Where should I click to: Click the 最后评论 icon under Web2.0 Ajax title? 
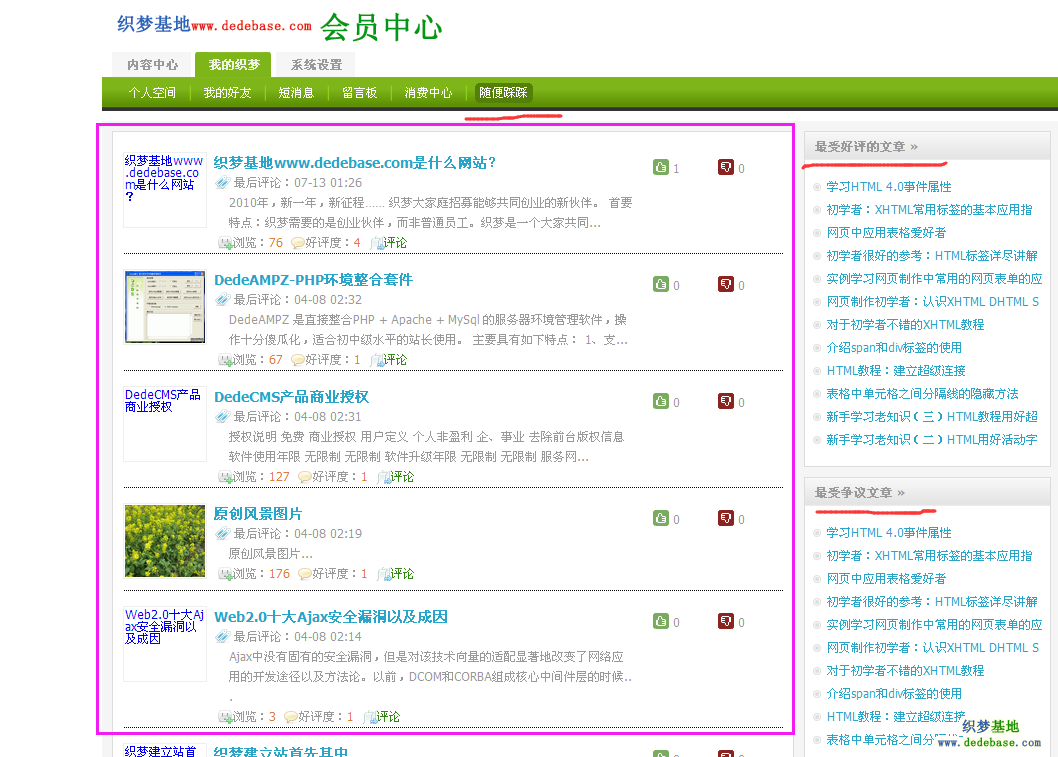coord(223,636)
